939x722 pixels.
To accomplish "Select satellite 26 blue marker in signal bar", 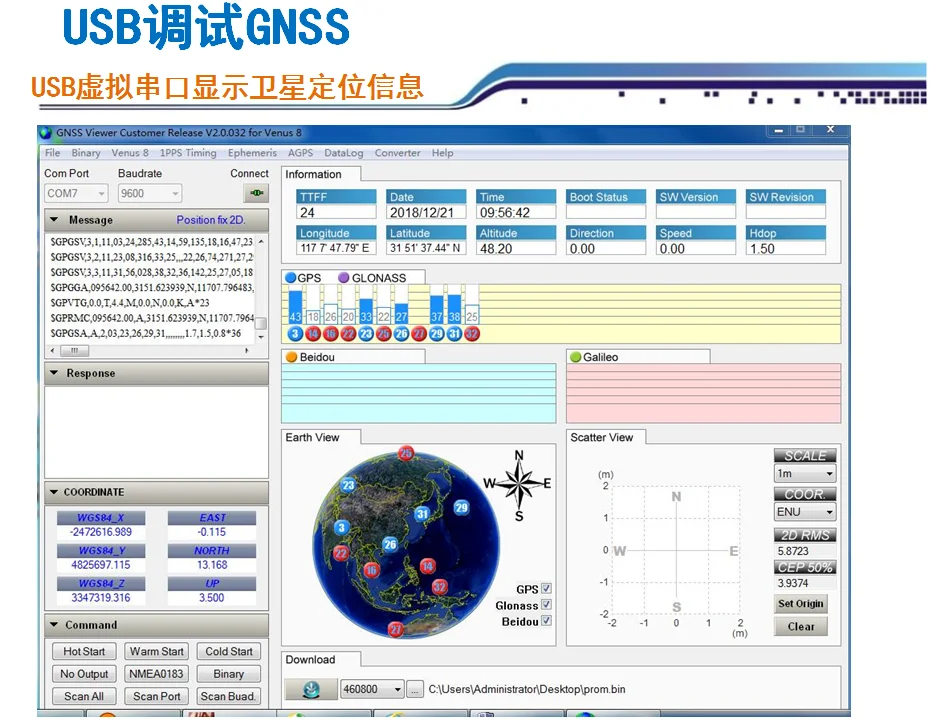I will pyautogui.click(x=401, y=334).
